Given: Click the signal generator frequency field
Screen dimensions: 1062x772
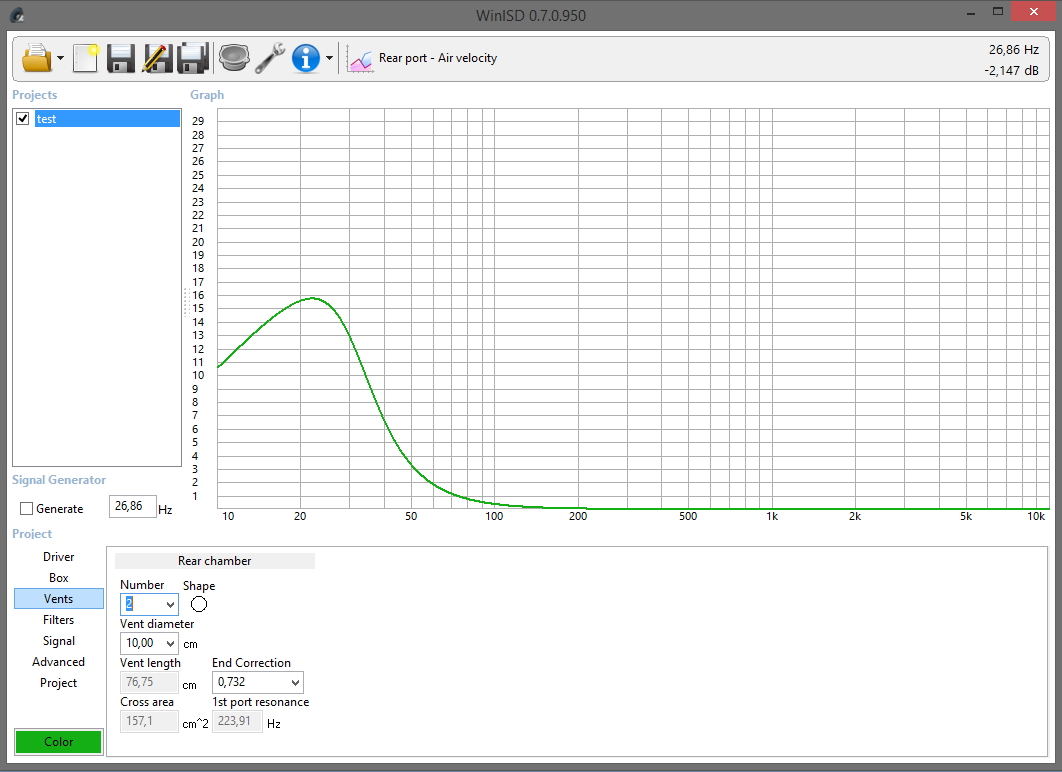Looking at the screenshot, I should coord(133,507).
